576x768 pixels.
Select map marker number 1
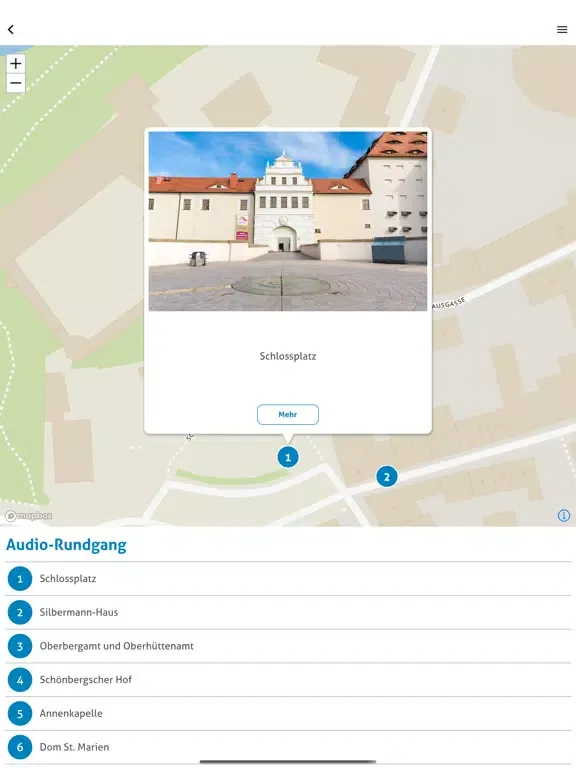click(x=288, y=457)
